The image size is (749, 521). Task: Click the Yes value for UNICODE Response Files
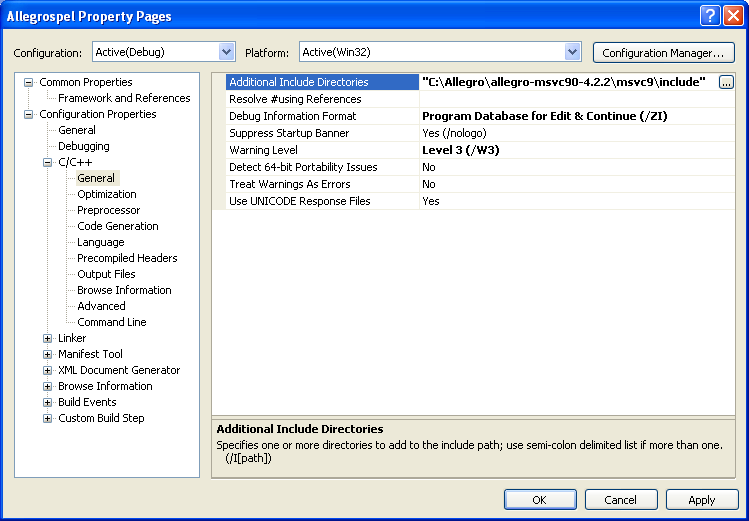pyautogui.click(x=577, y=201)
